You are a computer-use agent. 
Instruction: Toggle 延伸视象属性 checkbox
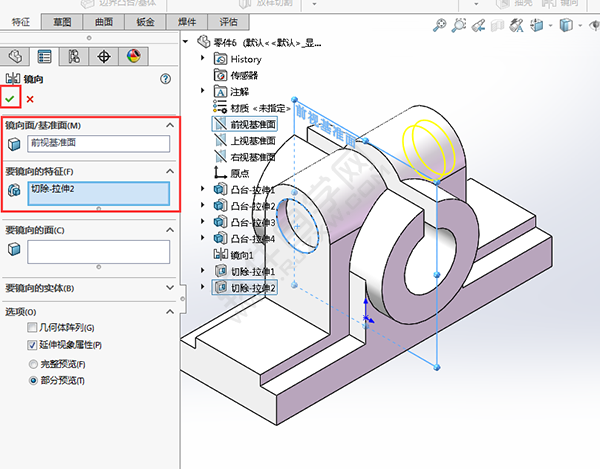tap(32, 345)
